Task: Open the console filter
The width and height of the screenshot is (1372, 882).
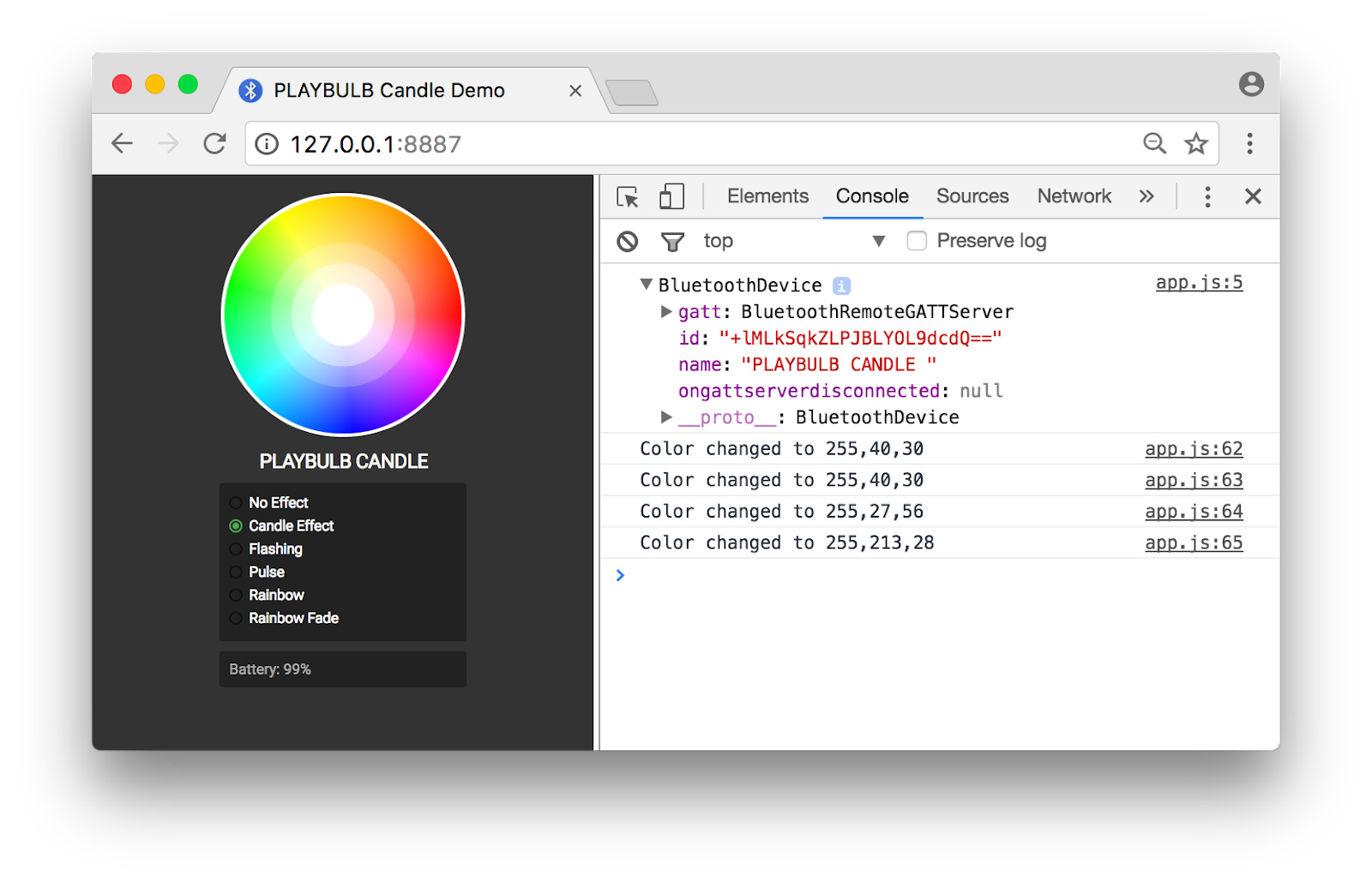Action: 673,241
